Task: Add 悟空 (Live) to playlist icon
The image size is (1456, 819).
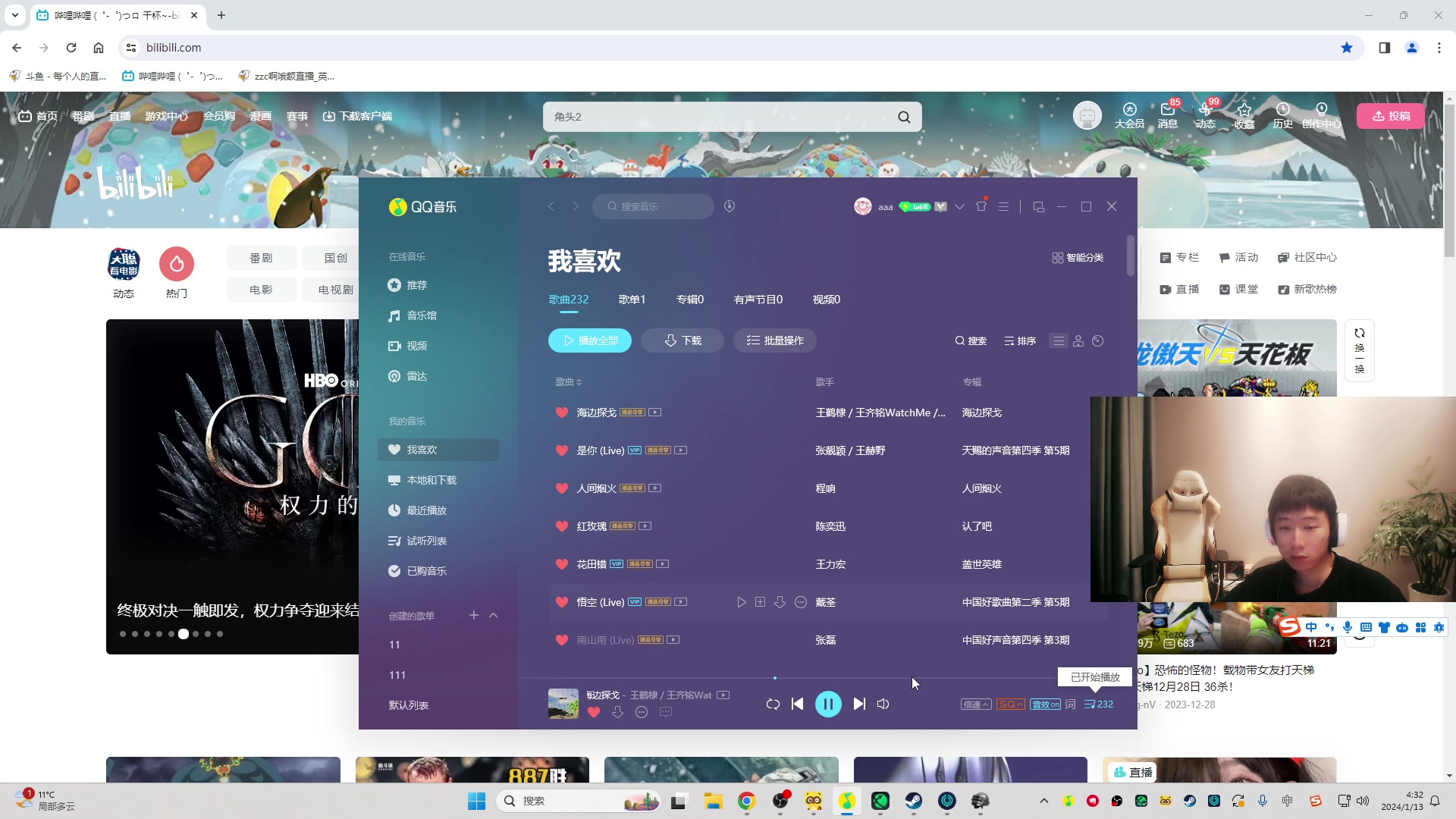Action: [761, 602]
